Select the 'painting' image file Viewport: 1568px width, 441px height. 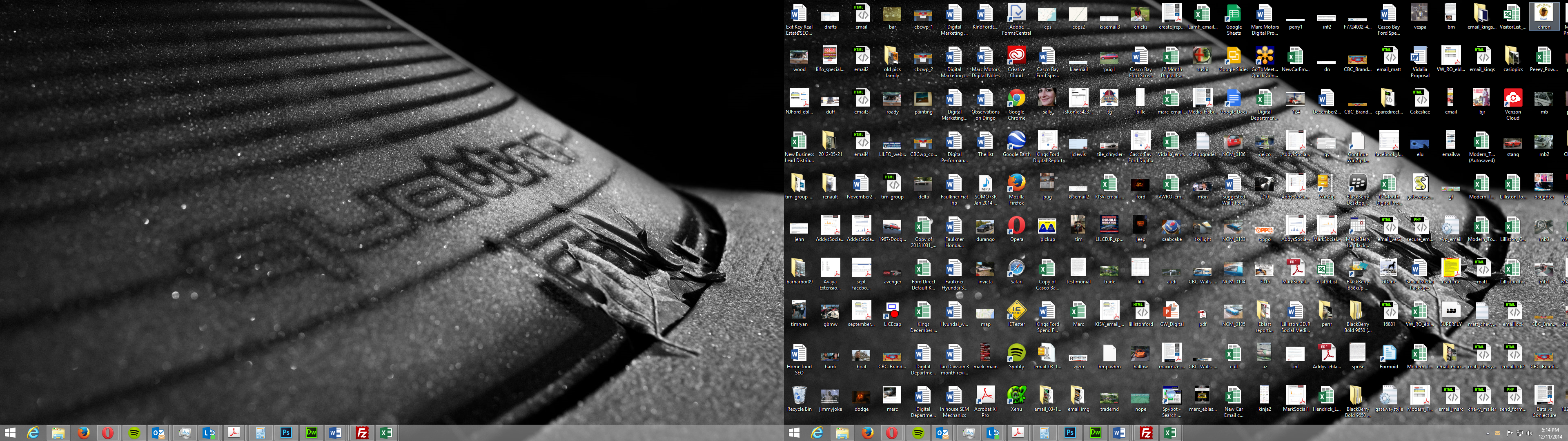pos(923,102)
